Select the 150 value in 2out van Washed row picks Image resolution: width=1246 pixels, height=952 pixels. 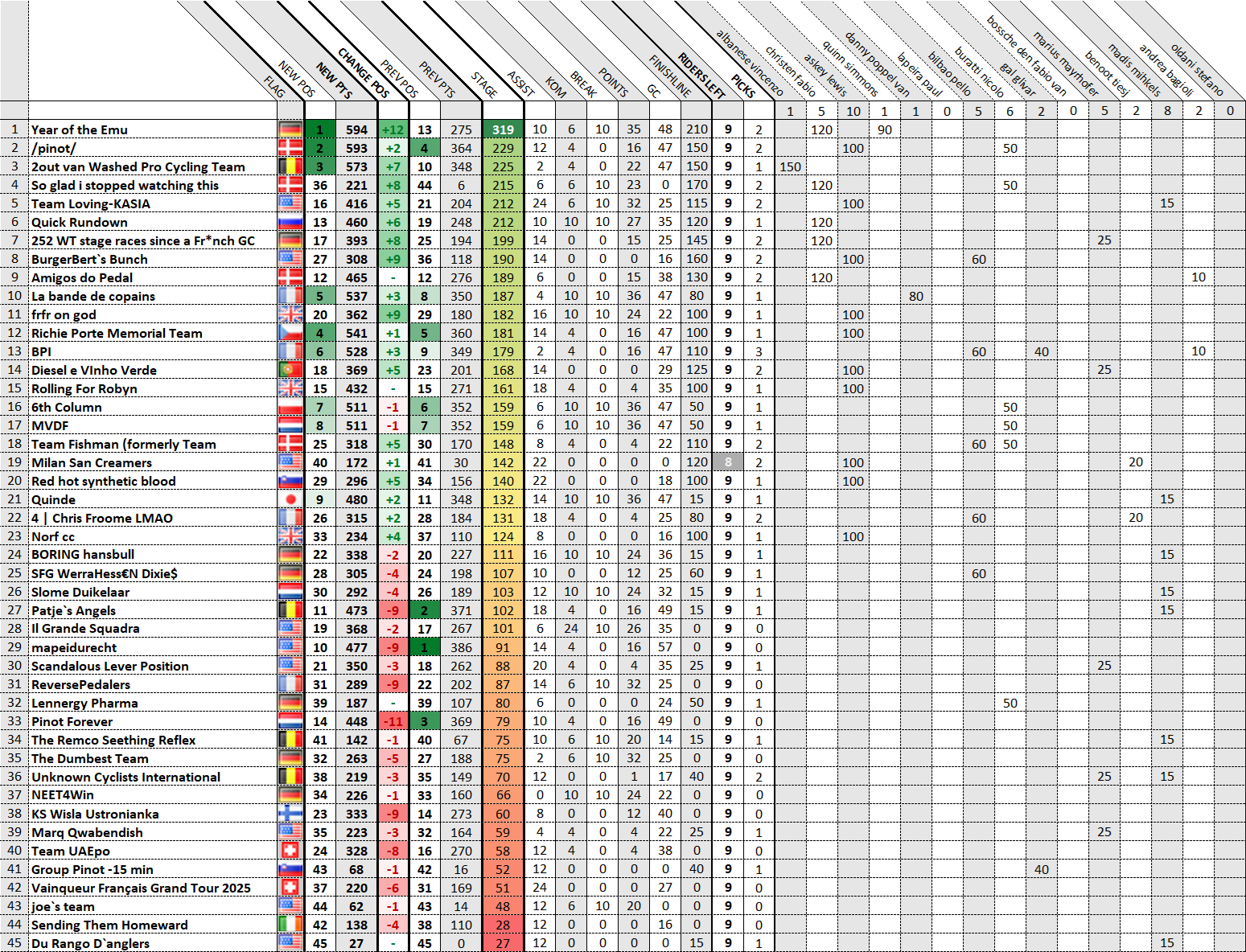pos(790,166)
